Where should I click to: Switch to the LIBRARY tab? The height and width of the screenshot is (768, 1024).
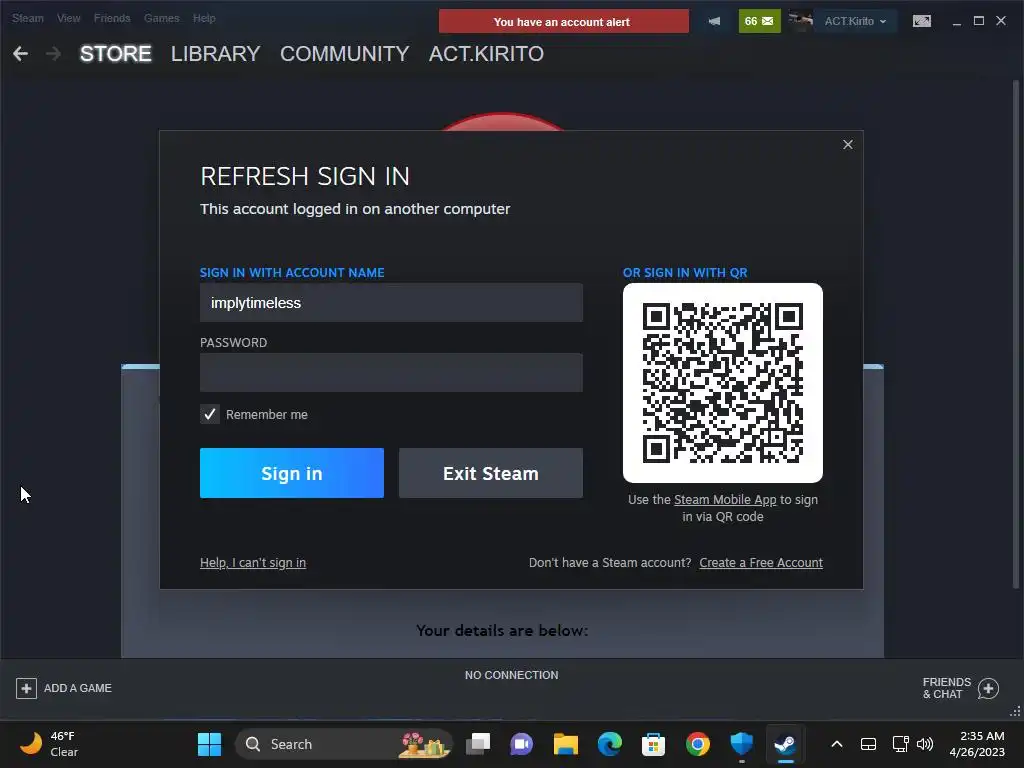216,54
